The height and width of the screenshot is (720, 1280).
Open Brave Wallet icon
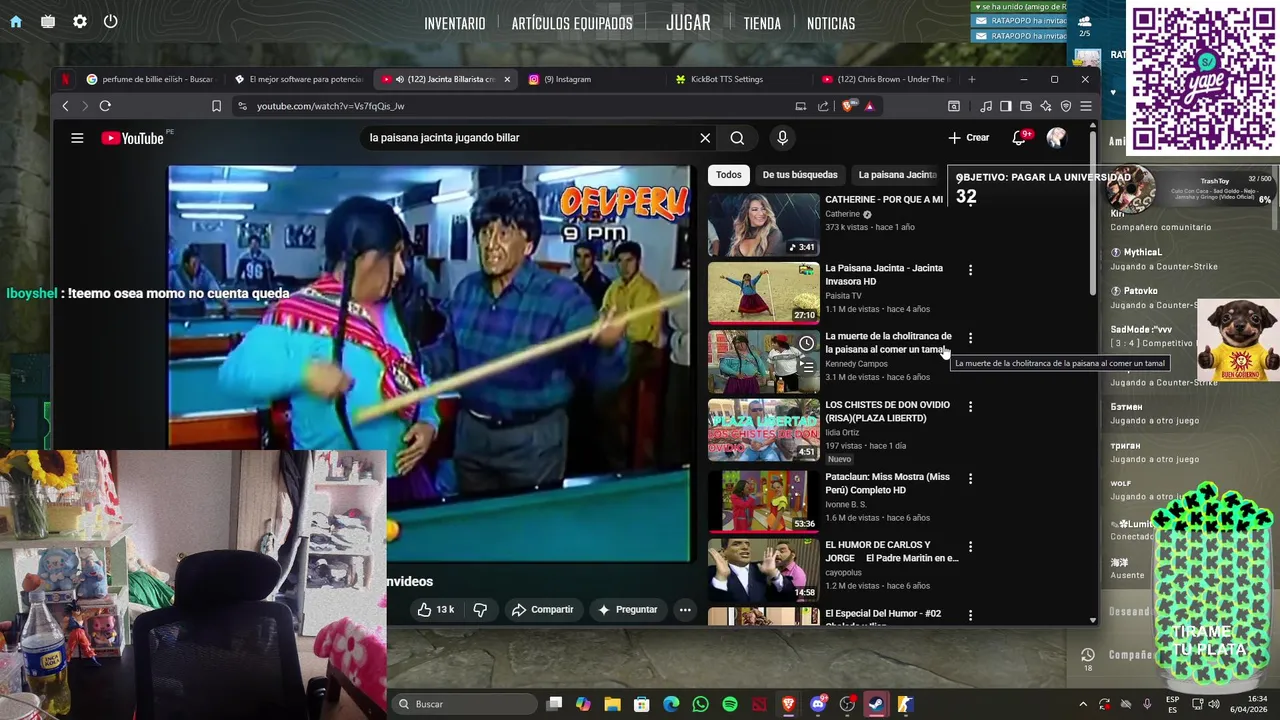(1026, 106)
